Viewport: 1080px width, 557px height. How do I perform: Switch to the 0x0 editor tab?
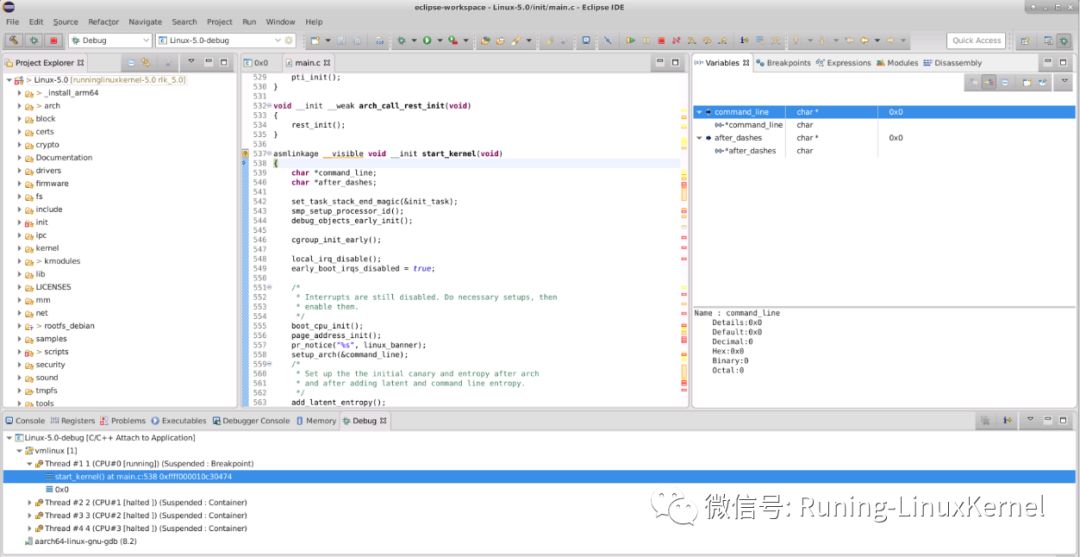point(256,63)
